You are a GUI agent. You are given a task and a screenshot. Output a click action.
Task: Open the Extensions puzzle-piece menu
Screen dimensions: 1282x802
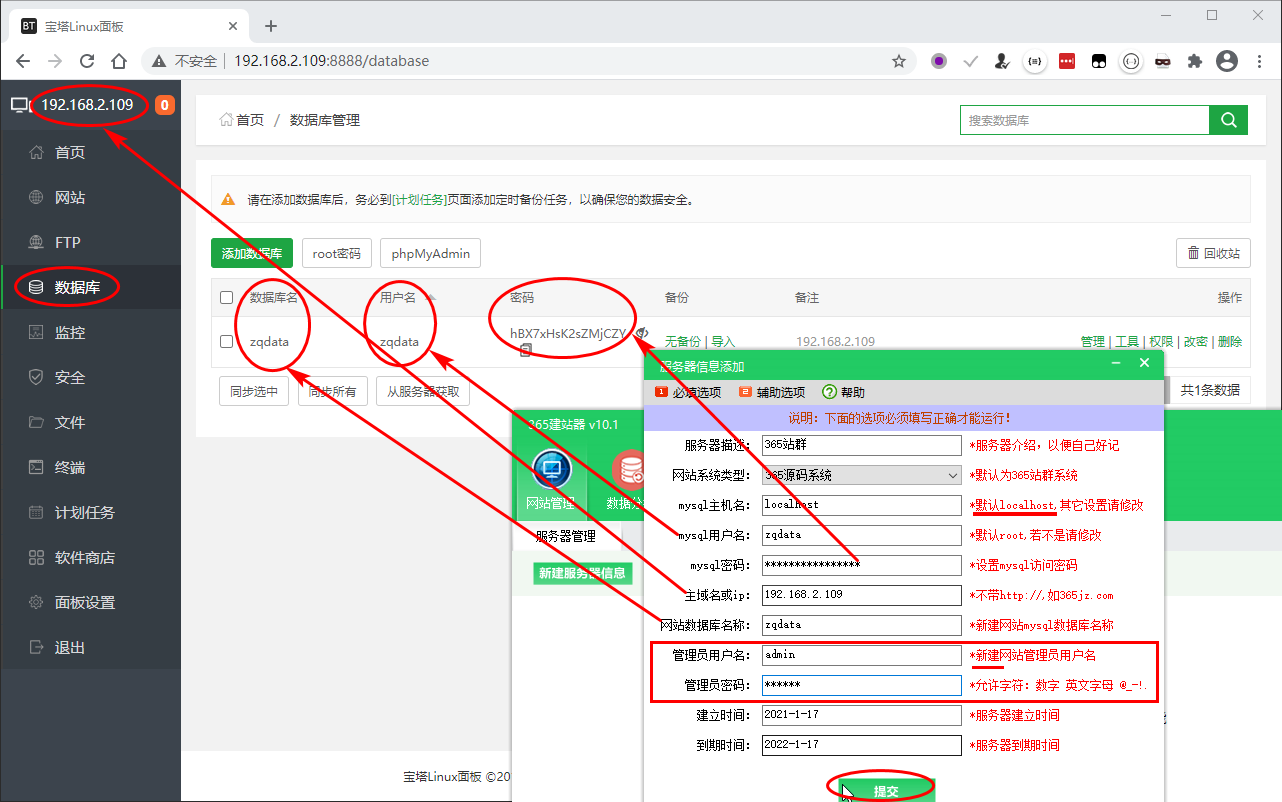(x=1194, y=61)
